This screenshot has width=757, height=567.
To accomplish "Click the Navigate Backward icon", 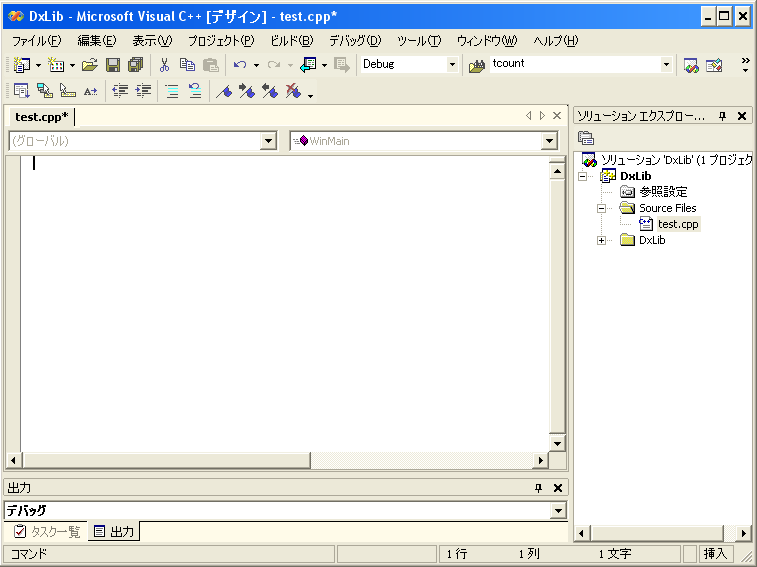I will point(308,64).
